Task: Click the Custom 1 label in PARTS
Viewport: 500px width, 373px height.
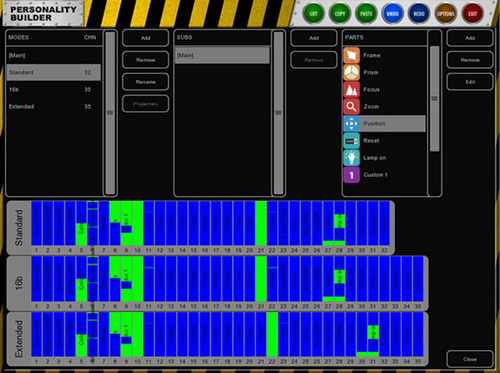Action: pyautogui.click(x=375, y=175)
